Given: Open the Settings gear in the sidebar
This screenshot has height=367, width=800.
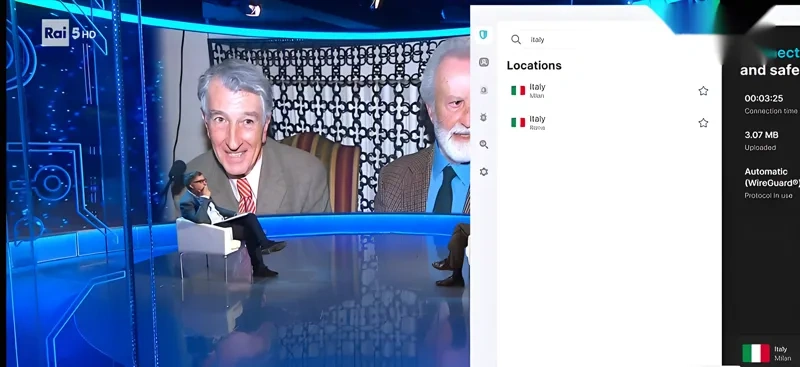Looking at the screenshot, I should pyautogui.click(x=484, y=172).
